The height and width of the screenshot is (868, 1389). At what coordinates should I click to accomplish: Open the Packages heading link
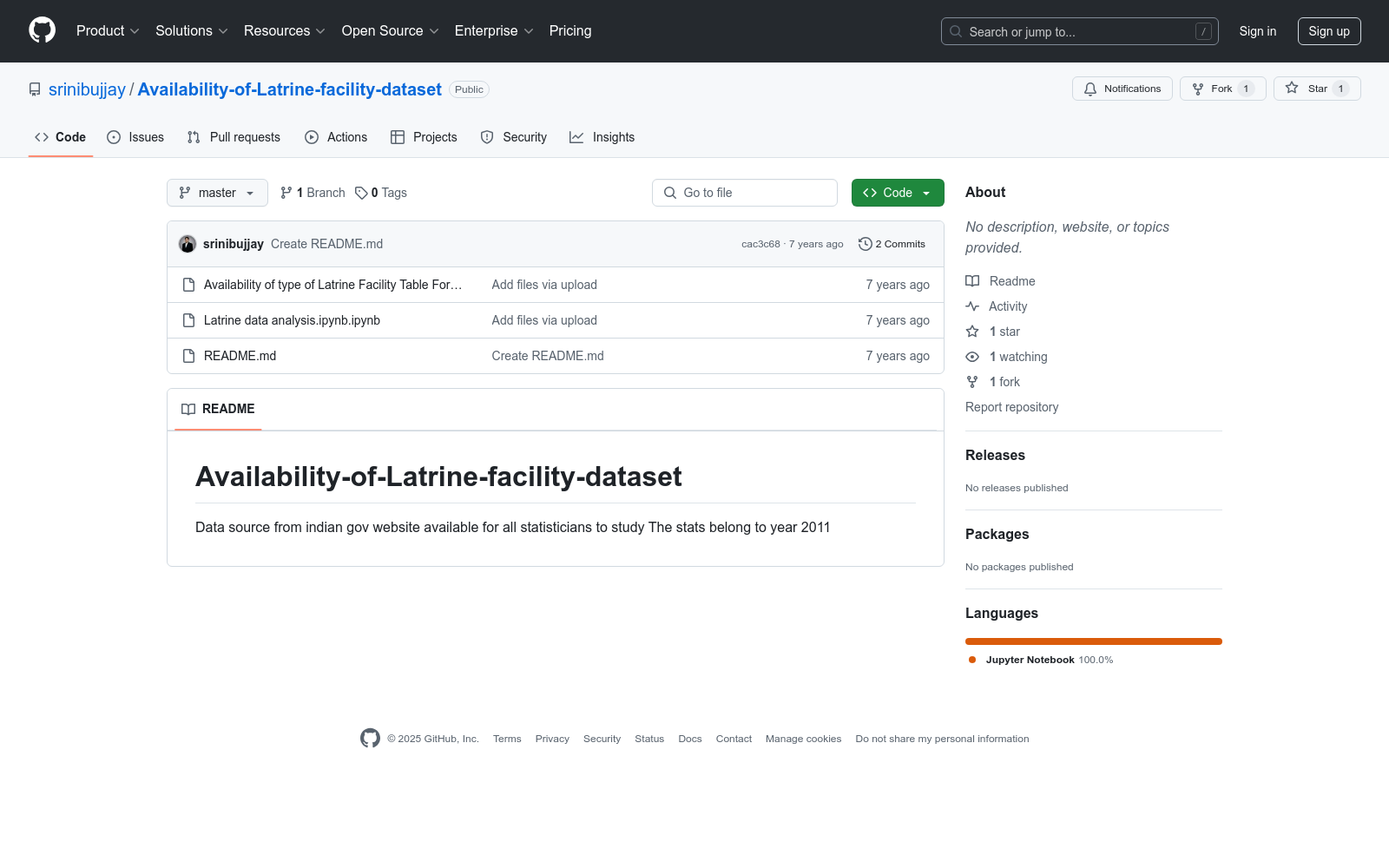point(997,535)
